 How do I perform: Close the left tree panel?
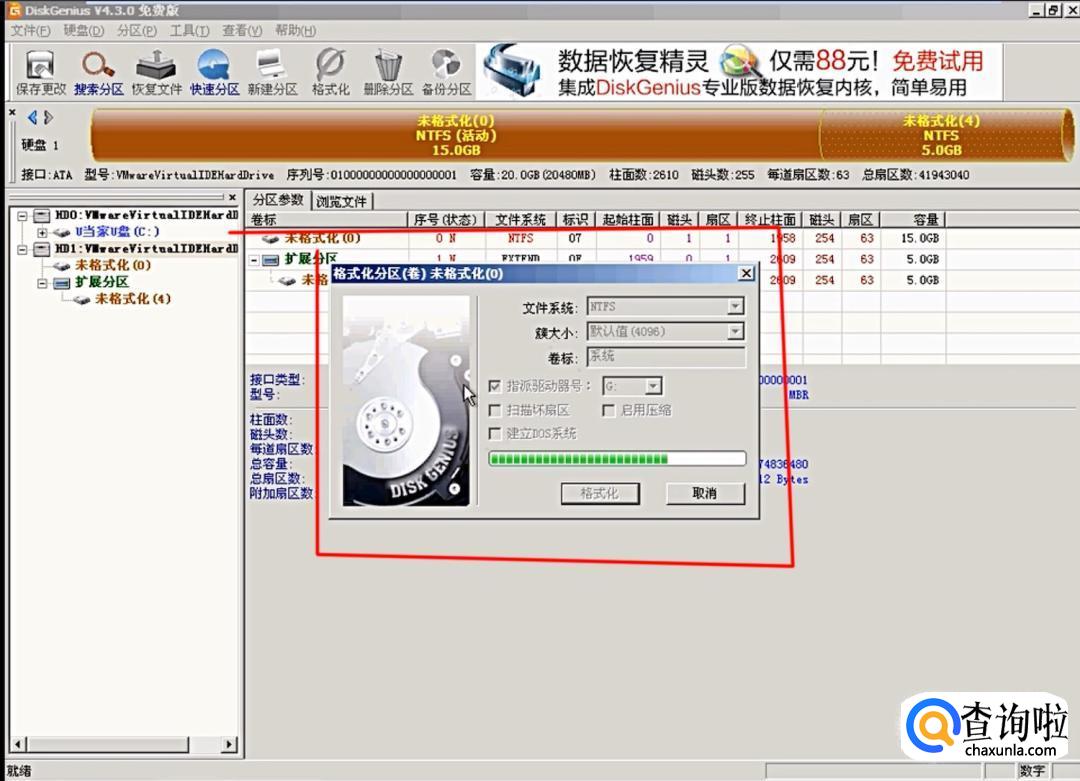(232, 198)
